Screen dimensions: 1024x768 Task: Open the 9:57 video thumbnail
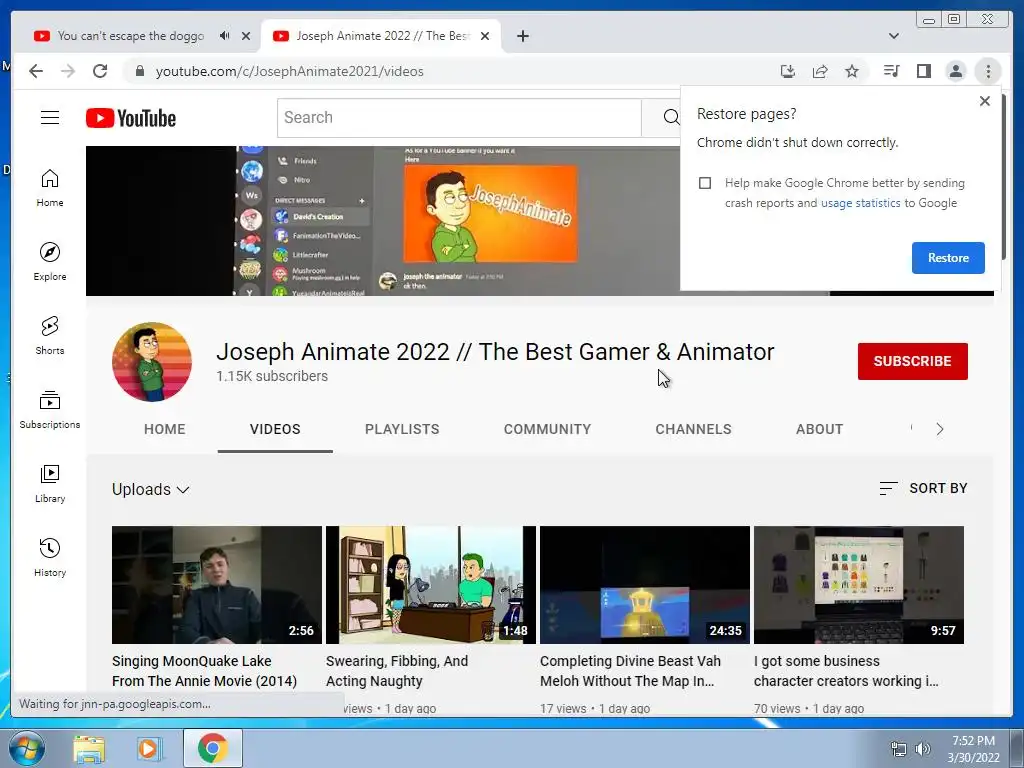coord(859,585)
